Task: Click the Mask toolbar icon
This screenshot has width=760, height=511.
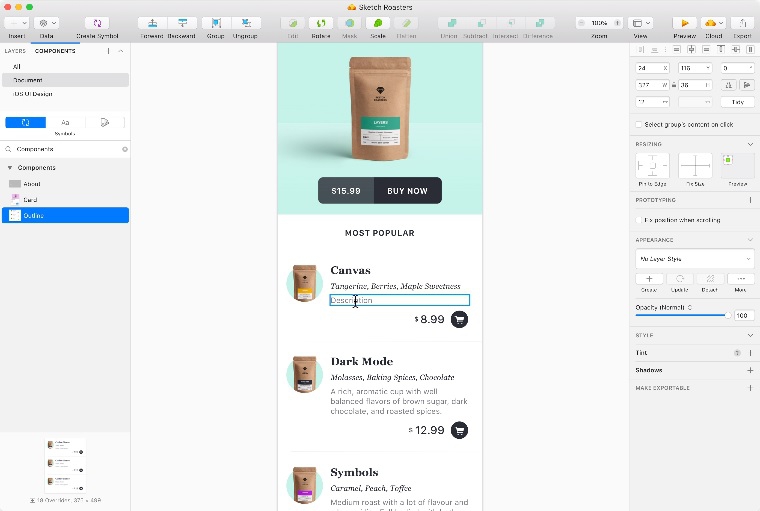Action: point(349,23)
